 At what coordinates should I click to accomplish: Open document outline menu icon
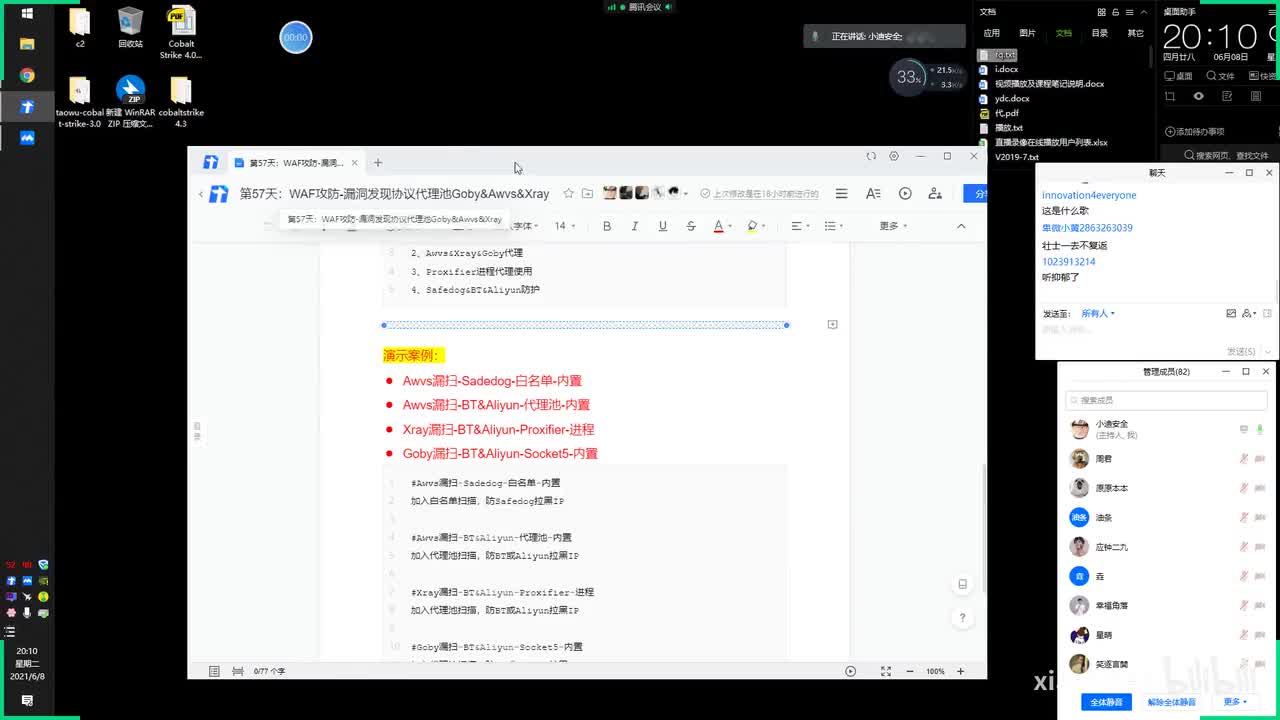coord(841,193)
